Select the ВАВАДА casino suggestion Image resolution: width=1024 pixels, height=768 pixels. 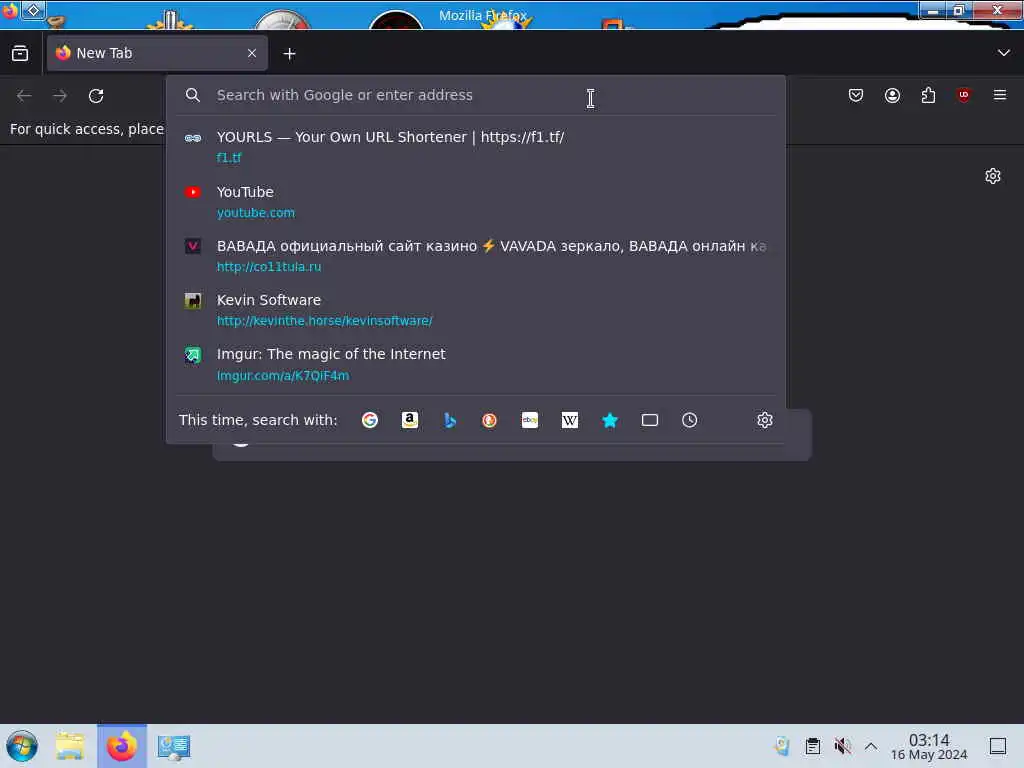[x=475, y=256]
